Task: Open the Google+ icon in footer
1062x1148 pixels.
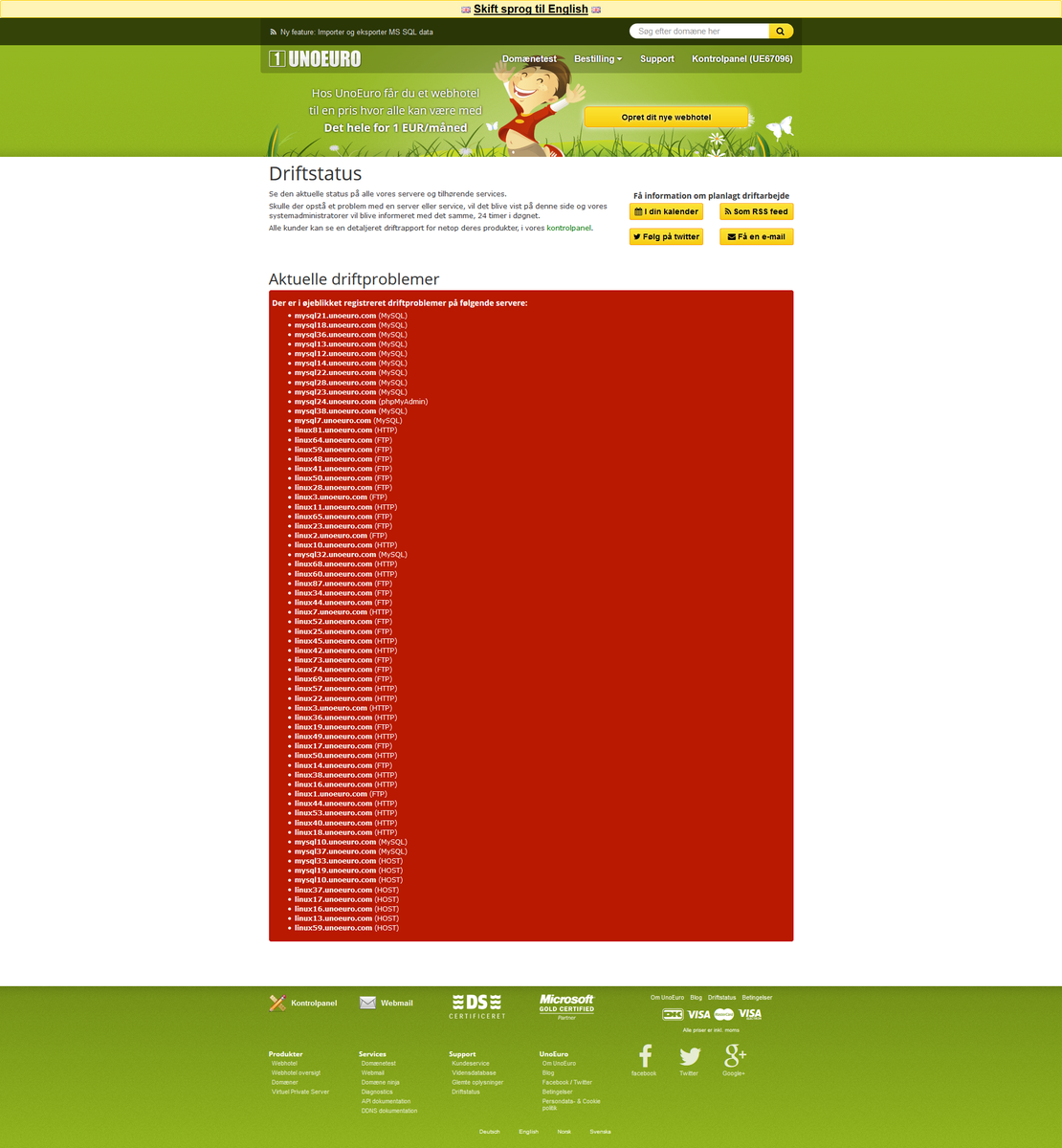Action: [x=735, y=1056]
